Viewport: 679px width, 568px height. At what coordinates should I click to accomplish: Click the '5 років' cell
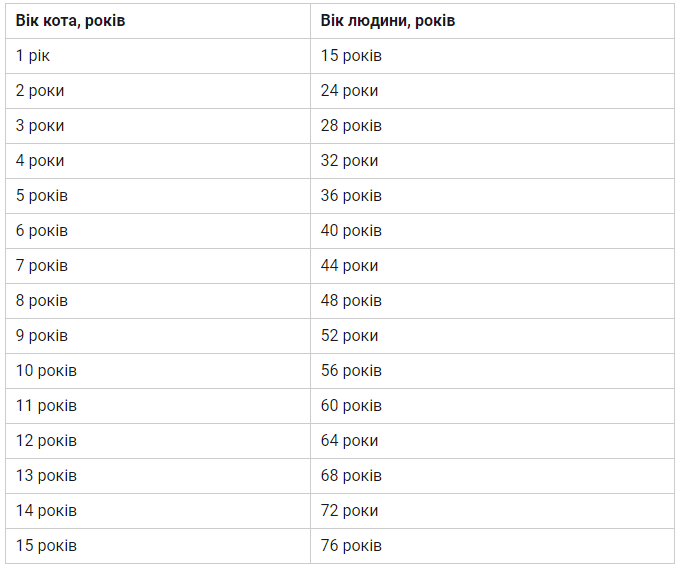pos(42,196)
